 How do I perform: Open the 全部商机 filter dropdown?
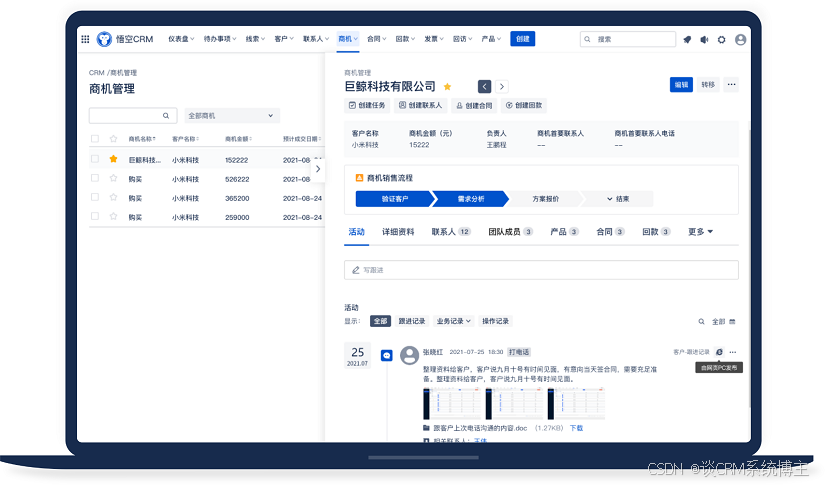pos(232,116)
